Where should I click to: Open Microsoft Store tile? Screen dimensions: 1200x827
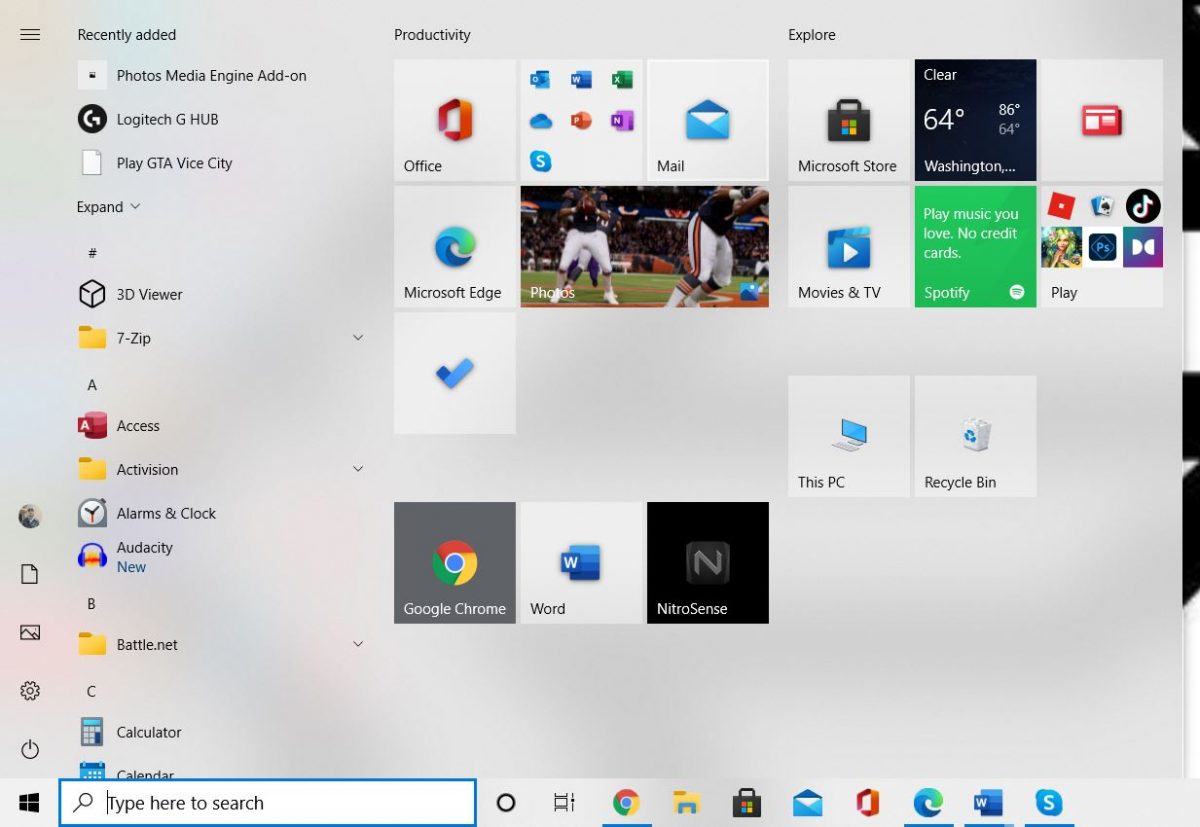click(848, 120)
